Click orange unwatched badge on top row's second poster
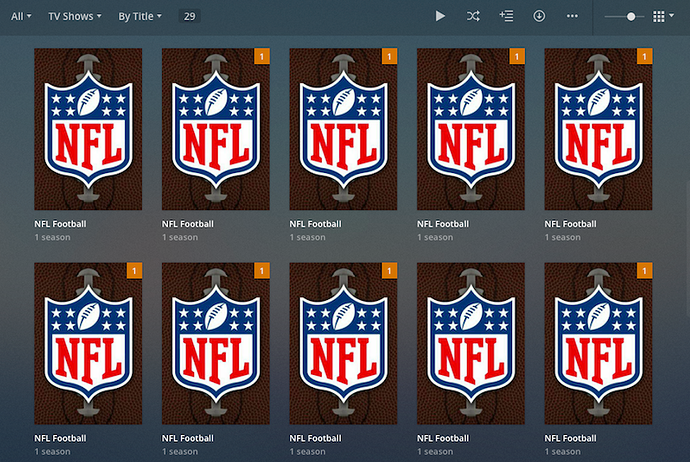Image resolution: width=690 pixels, height=462 pixels. point(262,56)
